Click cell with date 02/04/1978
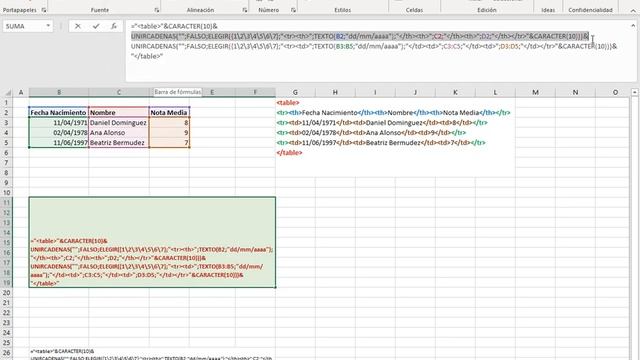Screen dimensions: 640x360 (59, 133)
